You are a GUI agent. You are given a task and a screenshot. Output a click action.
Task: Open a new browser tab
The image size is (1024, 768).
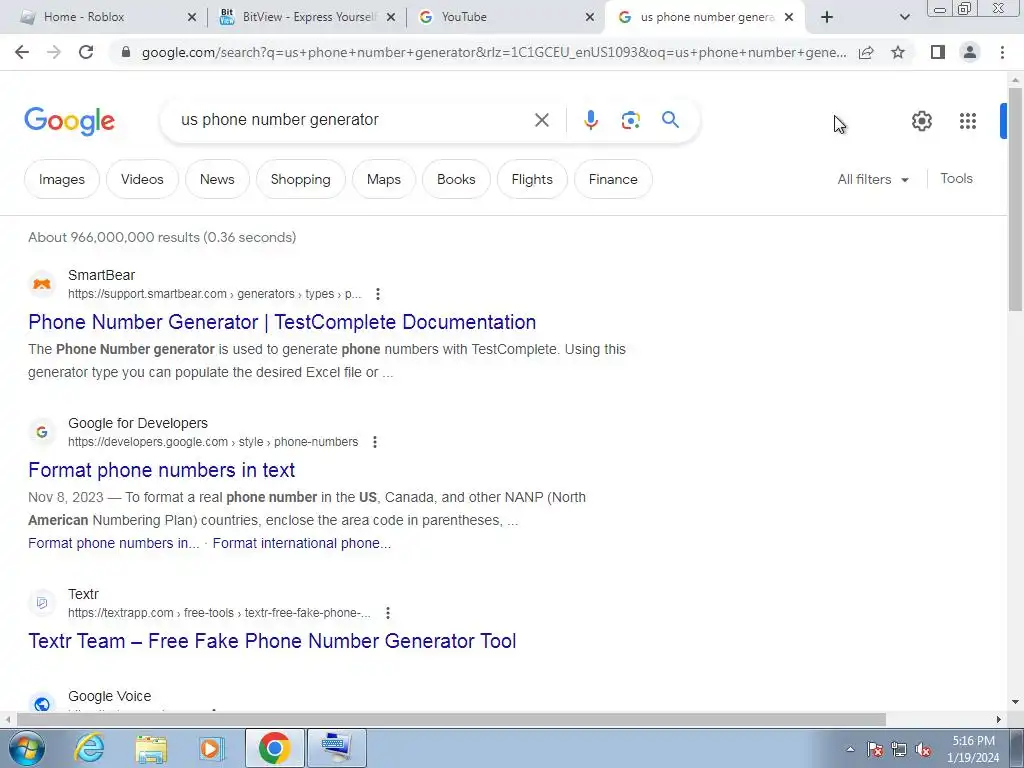827,18
